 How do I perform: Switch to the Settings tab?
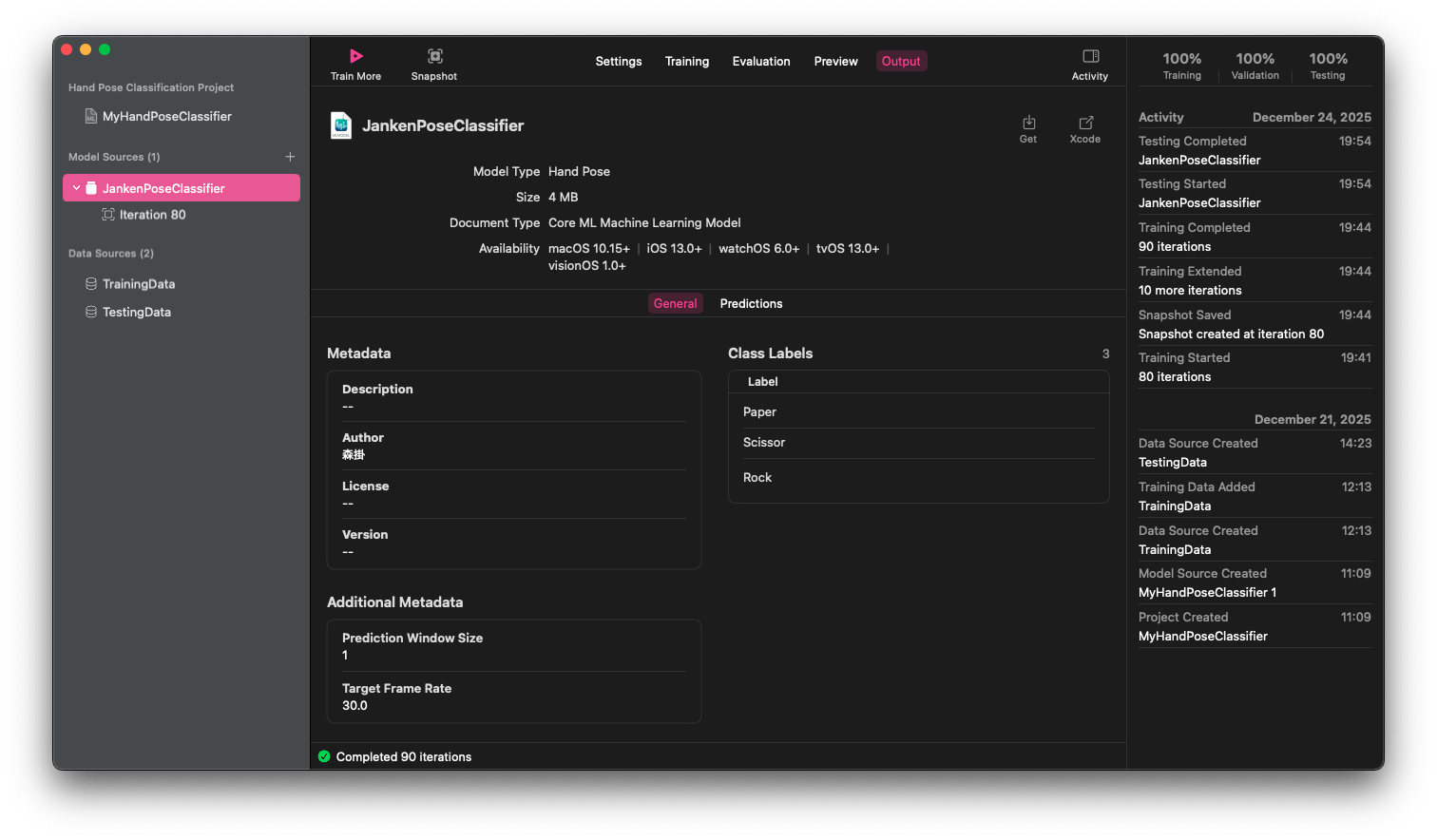point(619,61)
